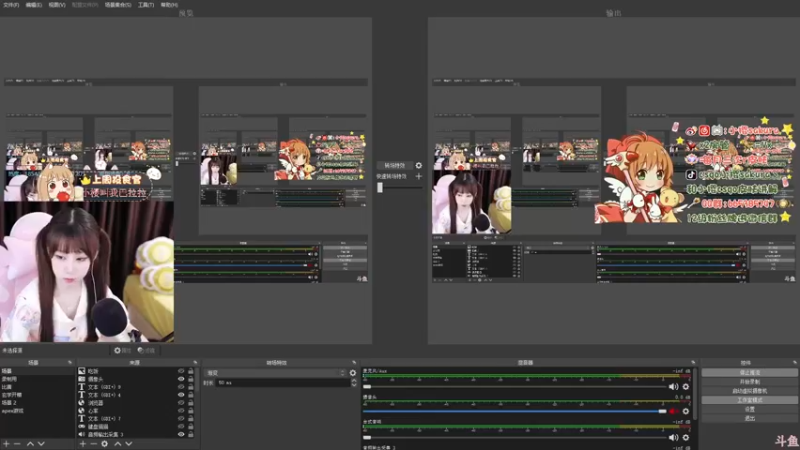The width and height of the screenshot is (800, 450).
Task: Open the 帮助(H) menu
Action: click(169, 5)
